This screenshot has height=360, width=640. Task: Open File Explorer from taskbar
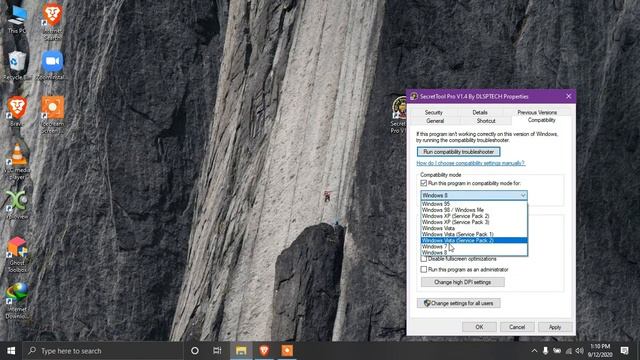click(x=241, y=351)
